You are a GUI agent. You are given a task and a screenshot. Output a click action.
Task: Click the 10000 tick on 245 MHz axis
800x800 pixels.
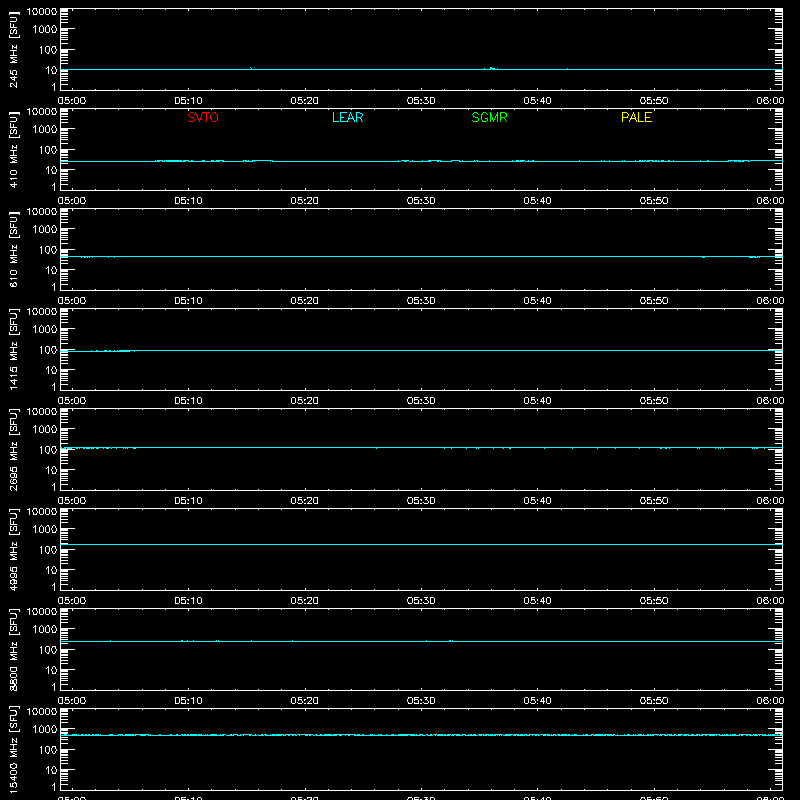(x=42, y=12)
